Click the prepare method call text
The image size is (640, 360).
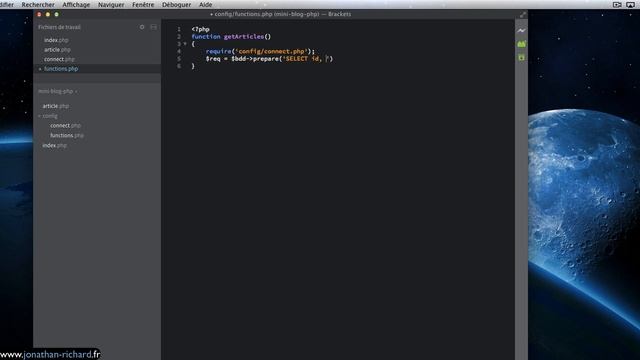tap(266, 59)
